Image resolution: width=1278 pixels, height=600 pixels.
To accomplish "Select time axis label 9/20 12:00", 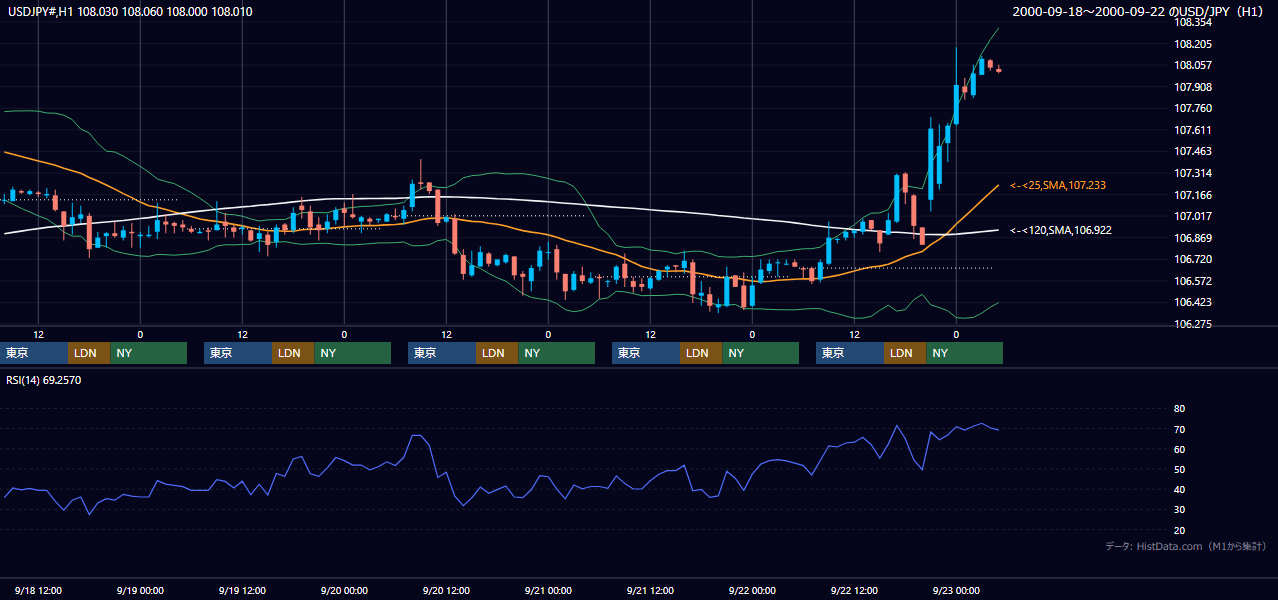I will coord(446,591).
